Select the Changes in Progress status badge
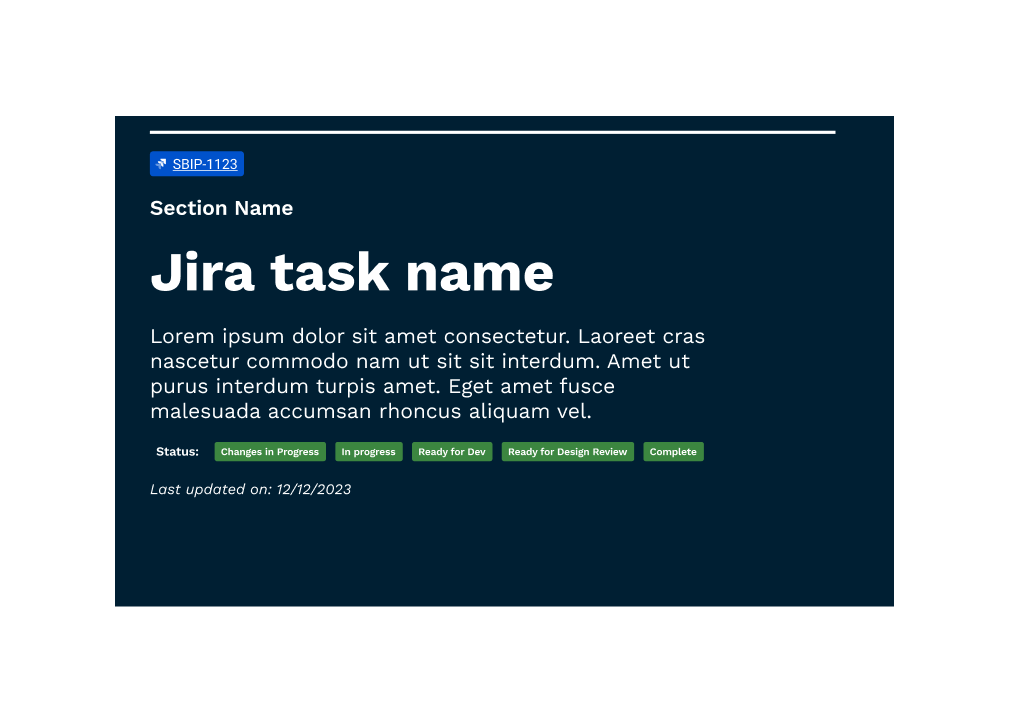 pos(270,452)
